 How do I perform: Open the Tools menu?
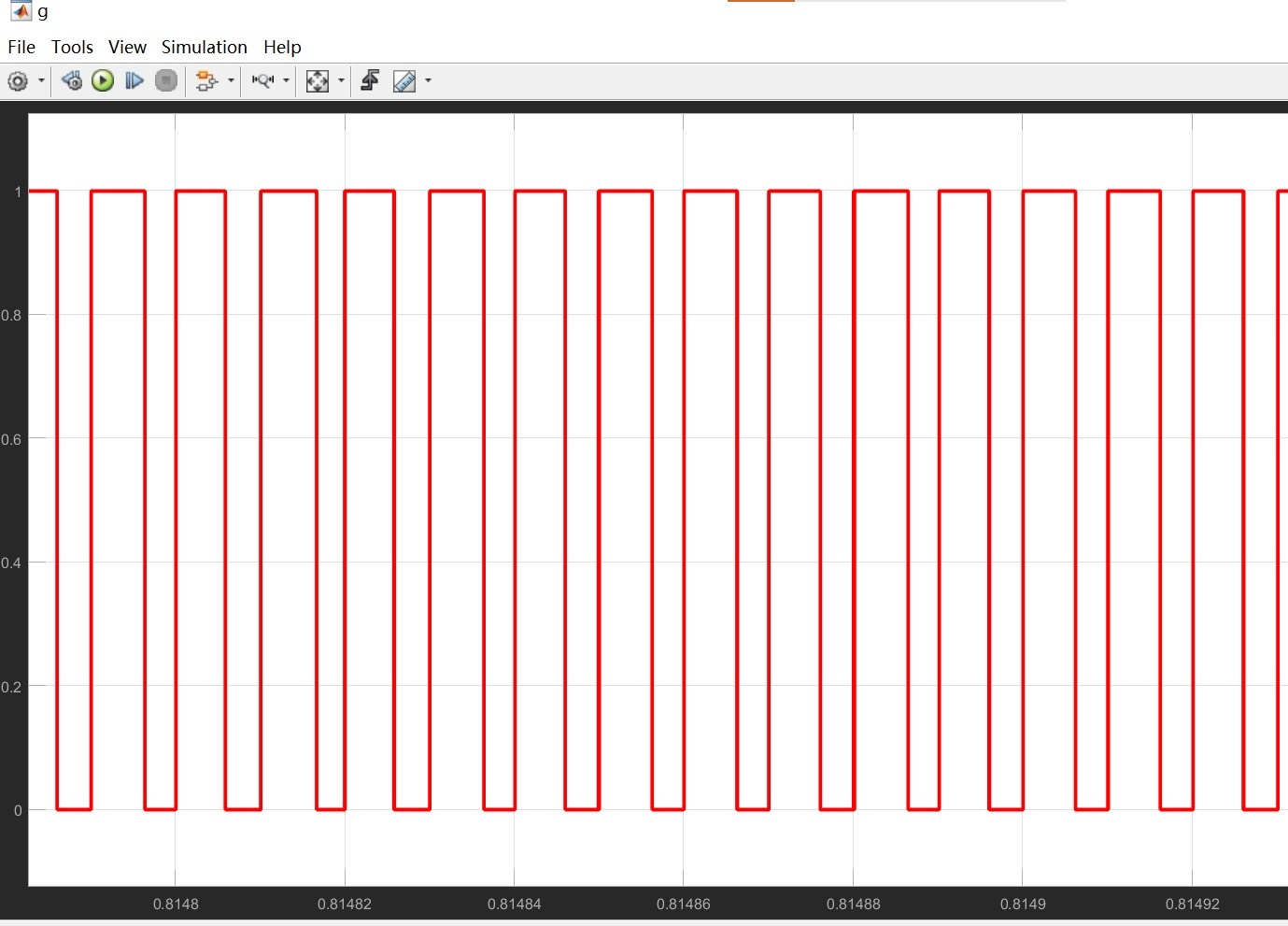click(72, 47)
